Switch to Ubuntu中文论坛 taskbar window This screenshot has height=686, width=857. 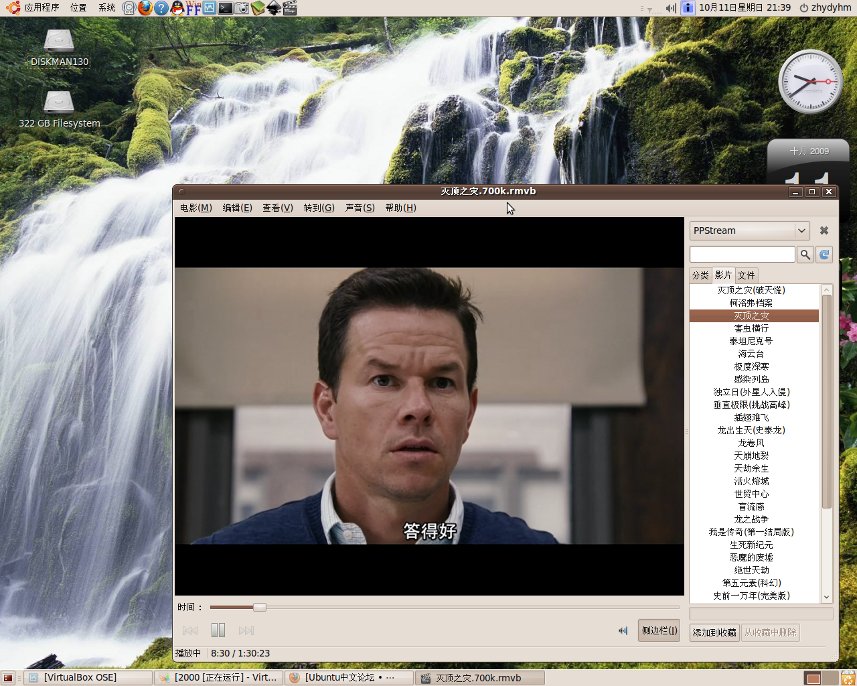(x=349, y=678)
